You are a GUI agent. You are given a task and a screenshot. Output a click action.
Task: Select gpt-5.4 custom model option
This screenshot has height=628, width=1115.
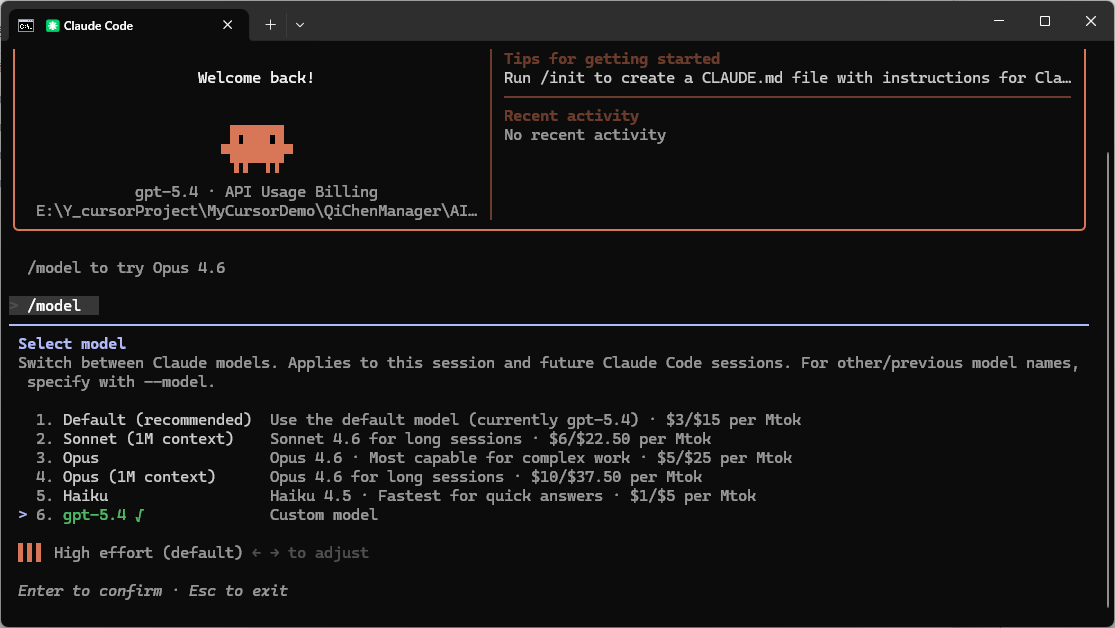pos(207,515)
